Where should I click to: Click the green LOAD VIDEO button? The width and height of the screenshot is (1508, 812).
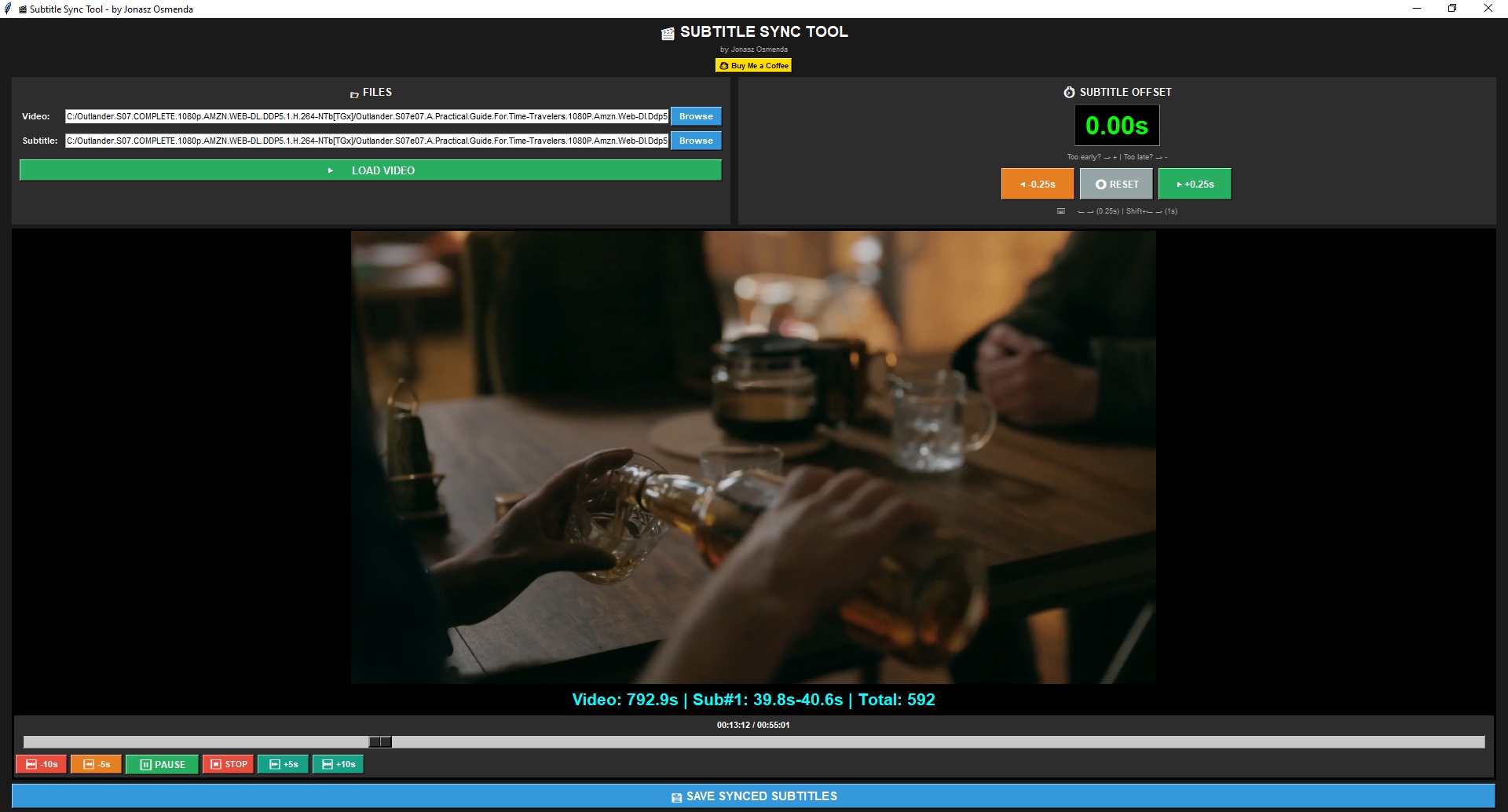coord(371,170)
